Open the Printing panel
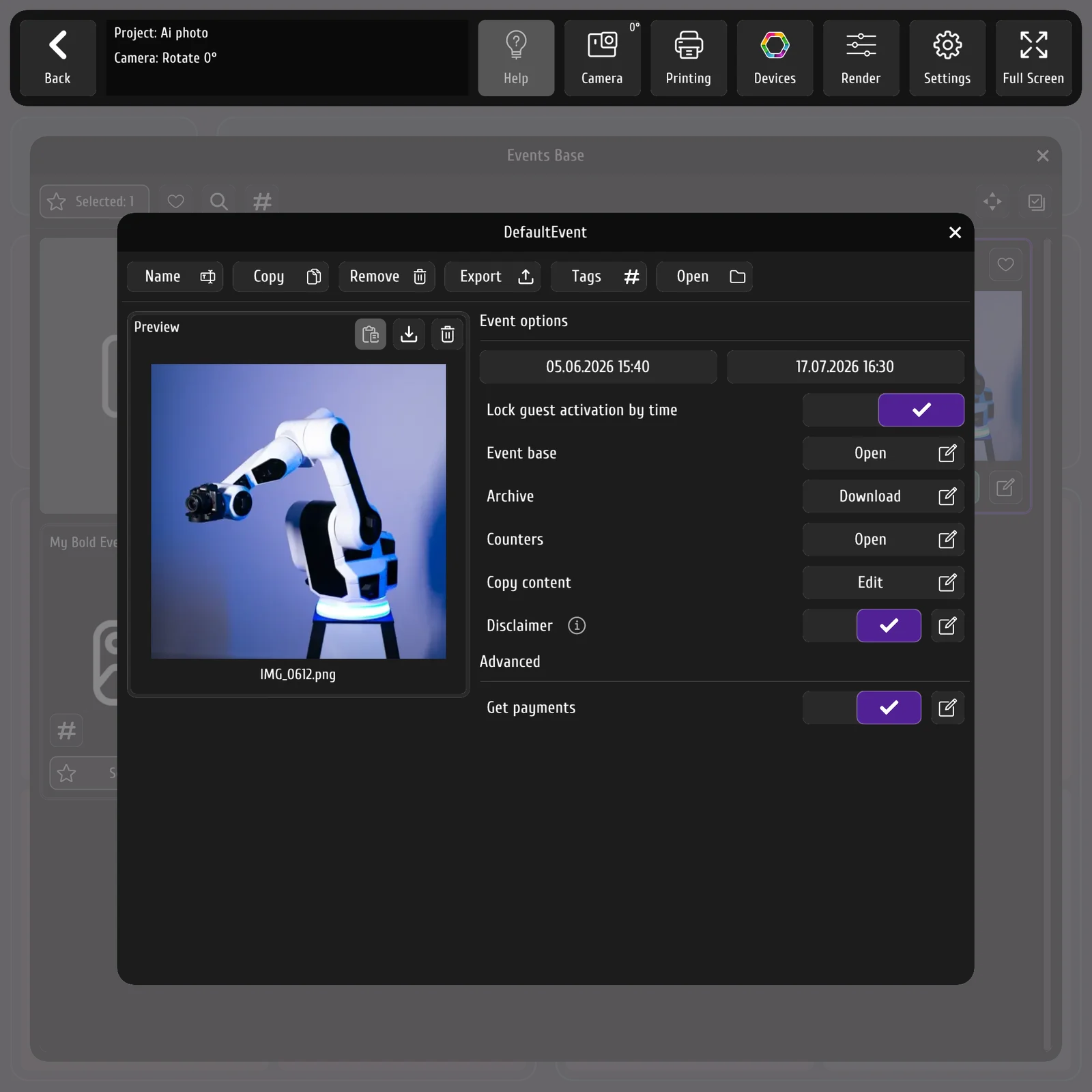Screen dimensions: 1092x1092 pyautogui.click(x=689, y=58)
